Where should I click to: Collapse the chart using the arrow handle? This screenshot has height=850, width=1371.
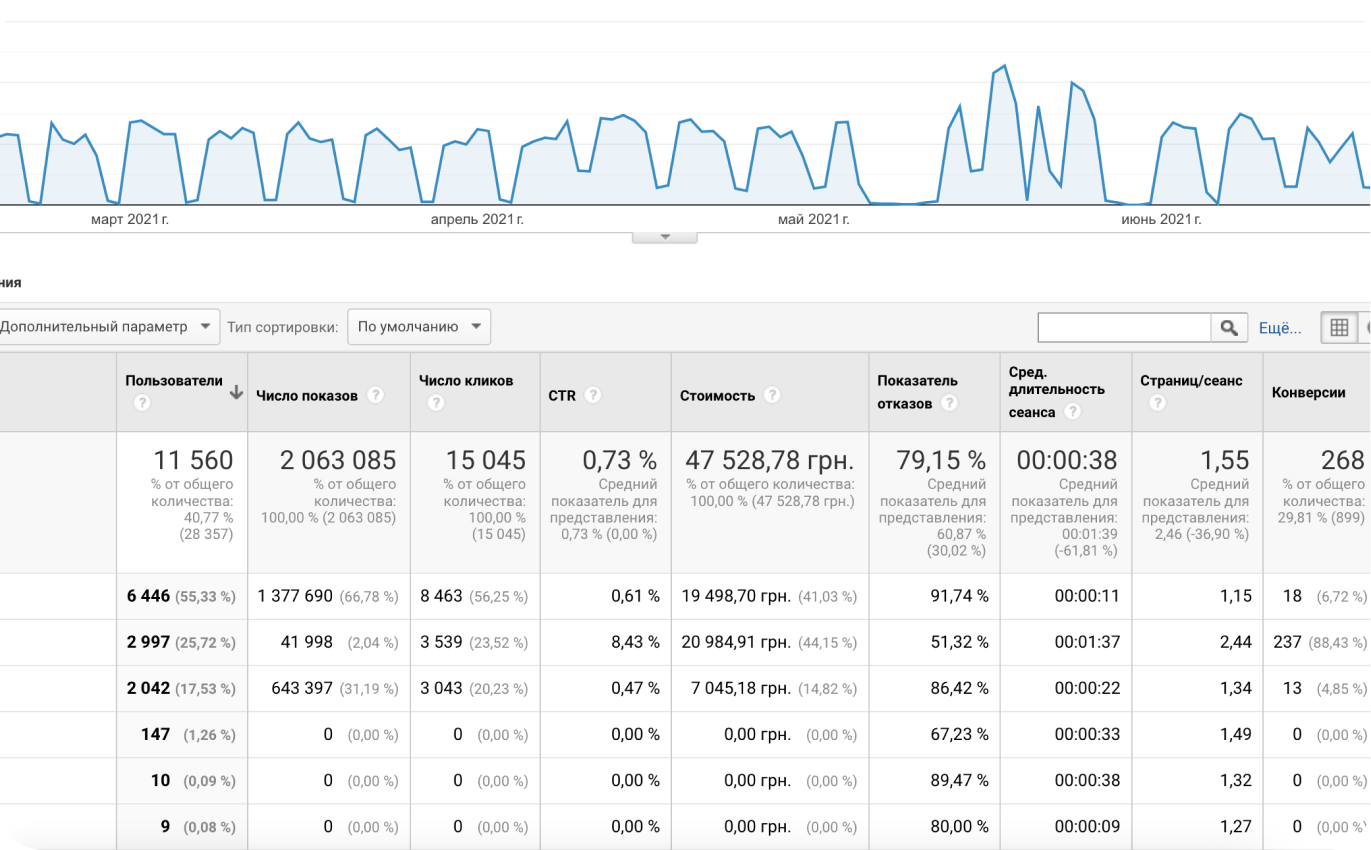pyautogui.click(x=664, y=237)
